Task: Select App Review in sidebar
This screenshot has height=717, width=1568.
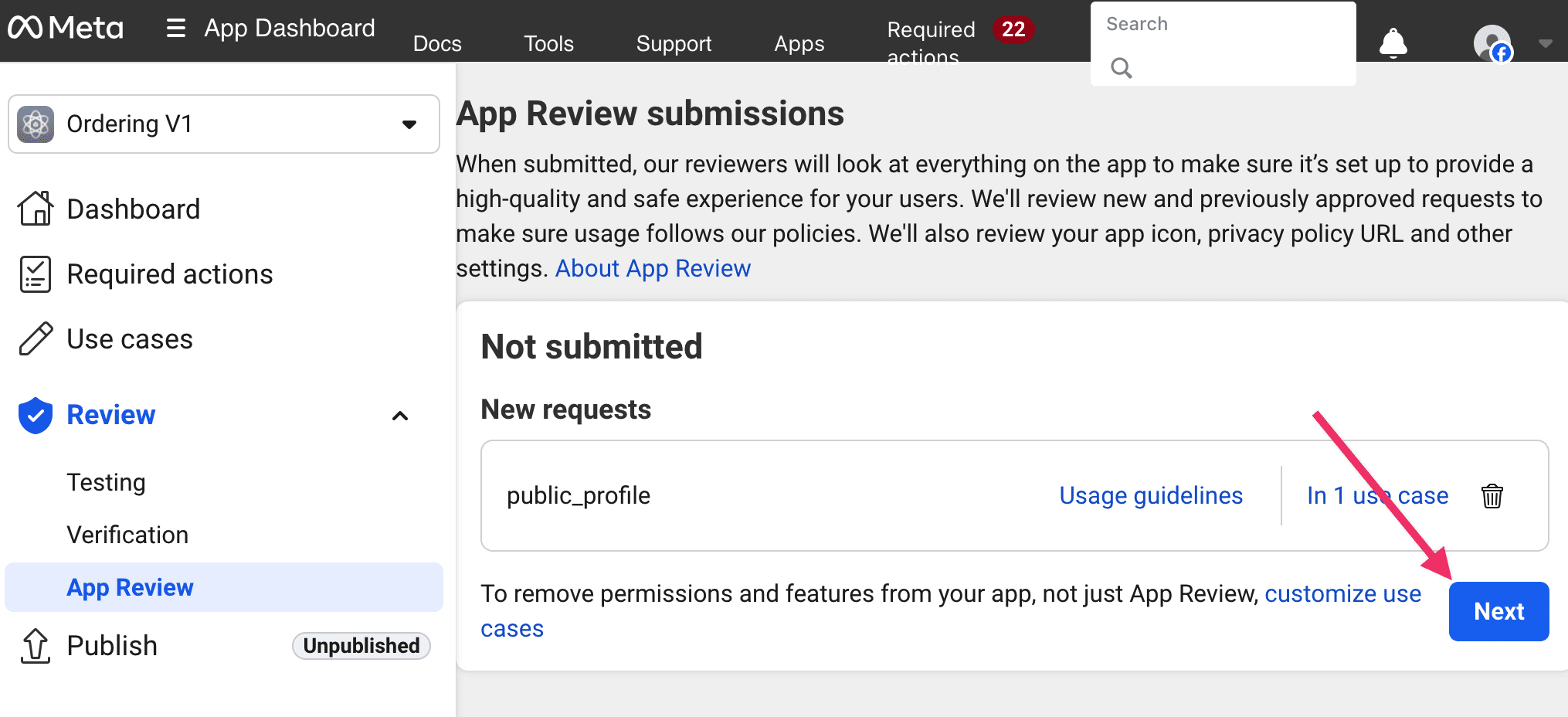Action: pyautogui.click(x=224, y=587)
